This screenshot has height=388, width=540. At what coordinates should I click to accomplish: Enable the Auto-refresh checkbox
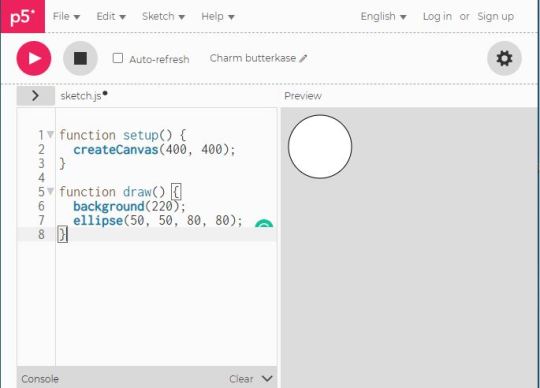[118, 58]
